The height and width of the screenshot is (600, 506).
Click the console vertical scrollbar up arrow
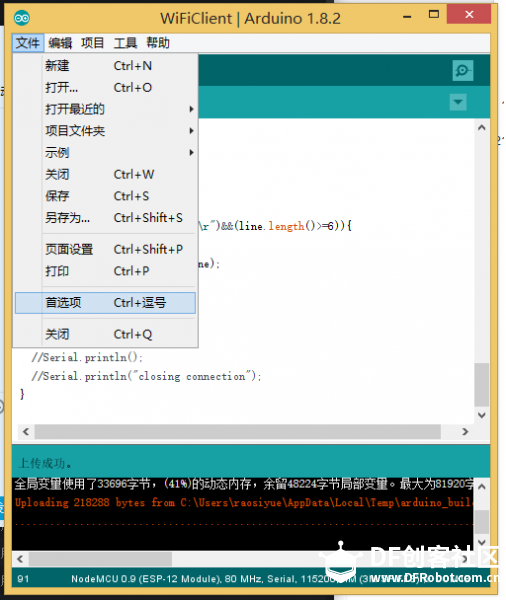click(x=482, y=487)
